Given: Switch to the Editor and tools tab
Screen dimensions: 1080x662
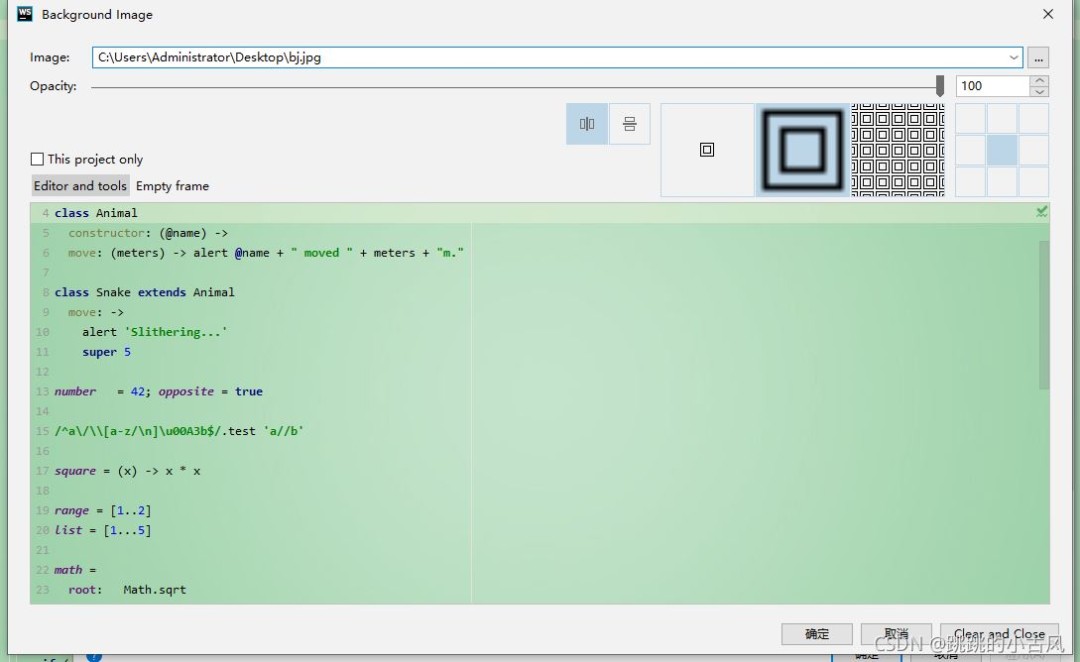Looking at the screenshot, I should coord(80,185).
